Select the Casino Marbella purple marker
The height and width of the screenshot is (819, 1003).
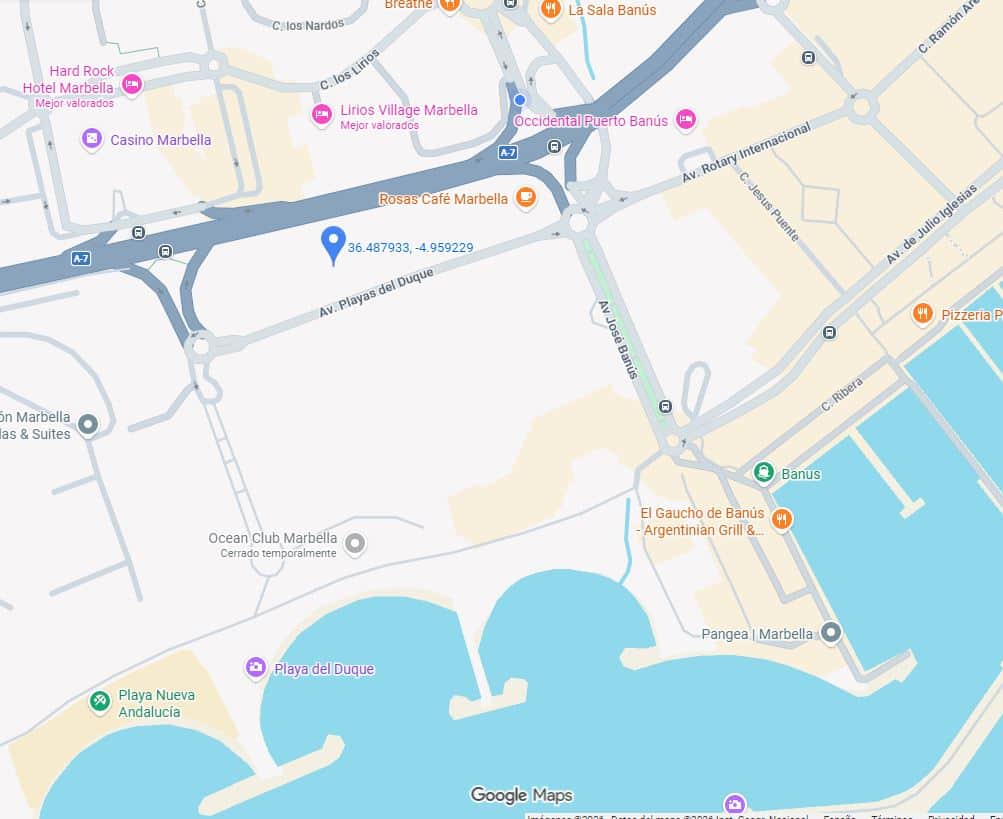pos(91,138)
